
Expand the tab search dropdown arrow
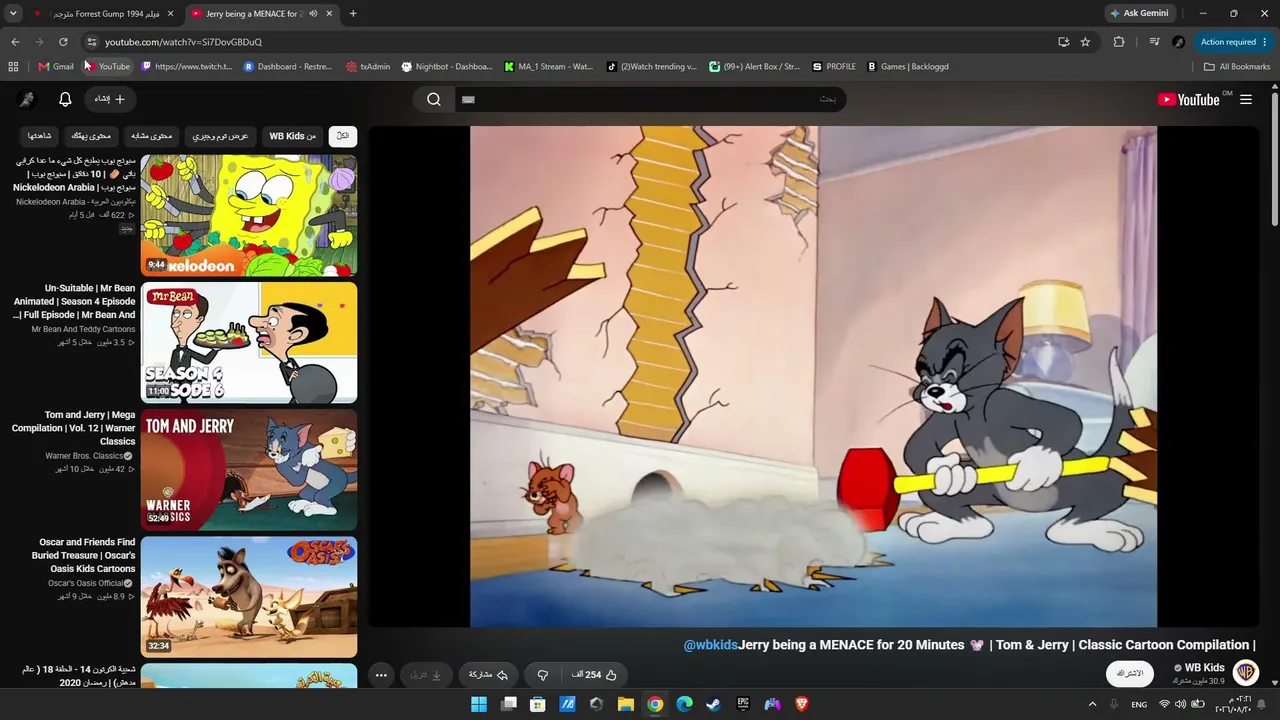point(13,14)
